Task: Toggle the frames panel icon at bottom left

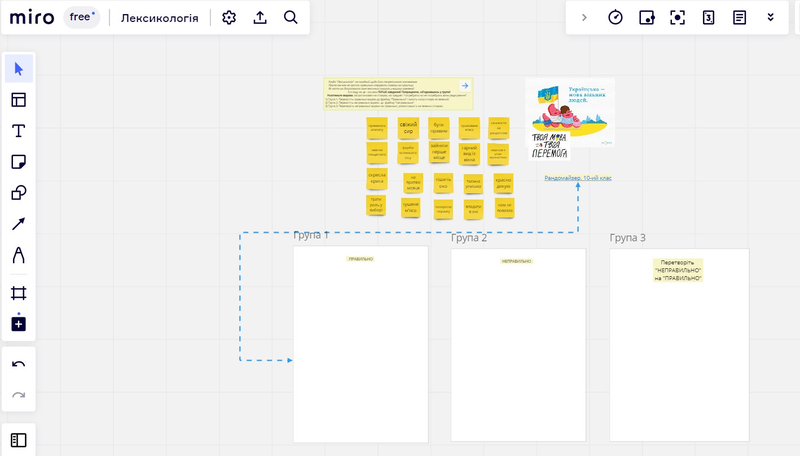Action: (19, 440)
